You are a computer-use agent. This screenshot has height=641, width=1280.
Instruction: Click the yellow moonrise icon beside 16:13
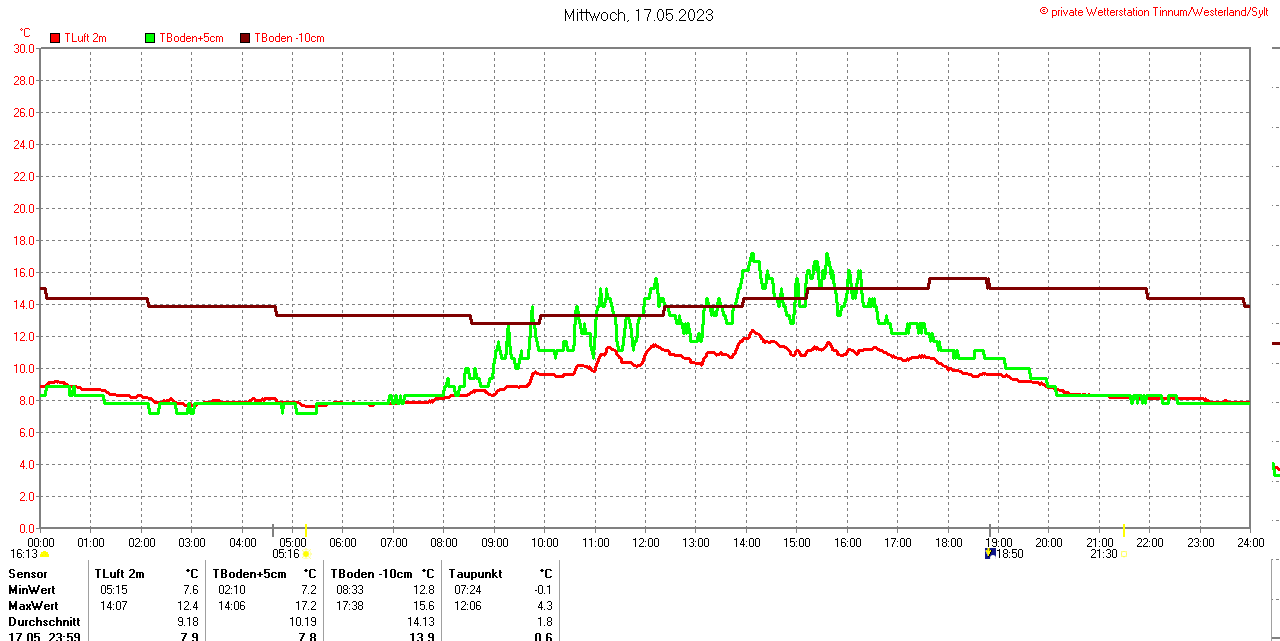[44, 554]
